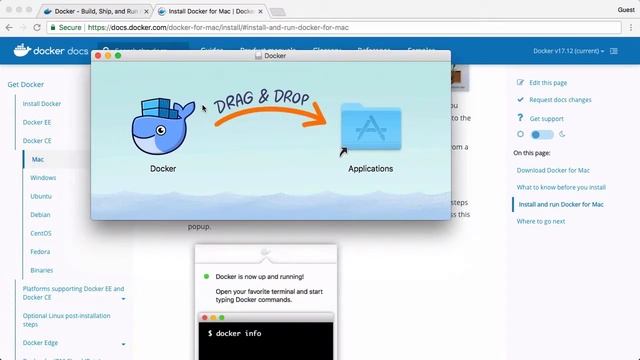Toggle the day/night theme switch
Screen dimensions: 640x360
pyautogui.click(x=542, y=134)
